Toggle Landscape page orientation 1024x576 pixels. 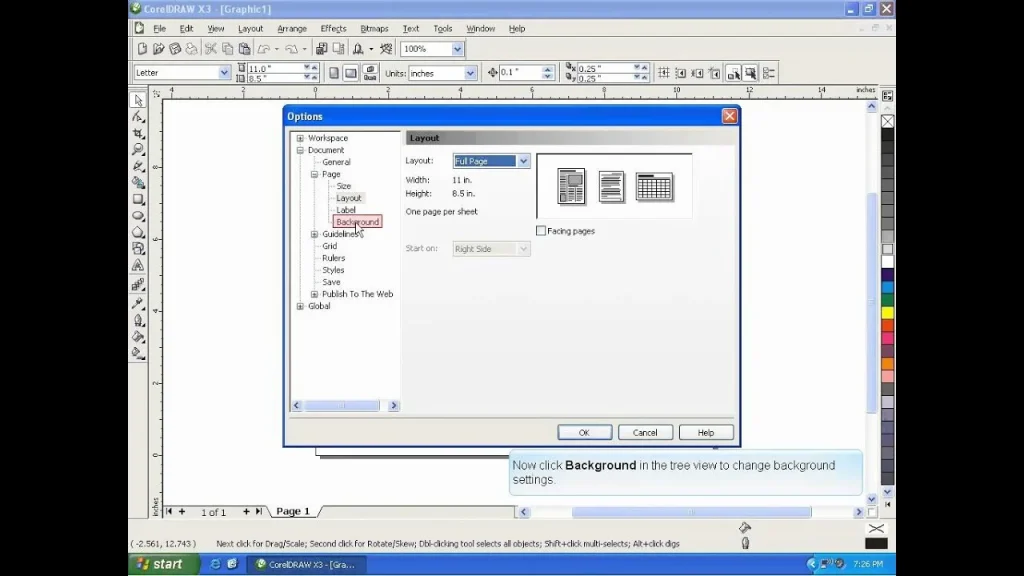tap(351, 73)
